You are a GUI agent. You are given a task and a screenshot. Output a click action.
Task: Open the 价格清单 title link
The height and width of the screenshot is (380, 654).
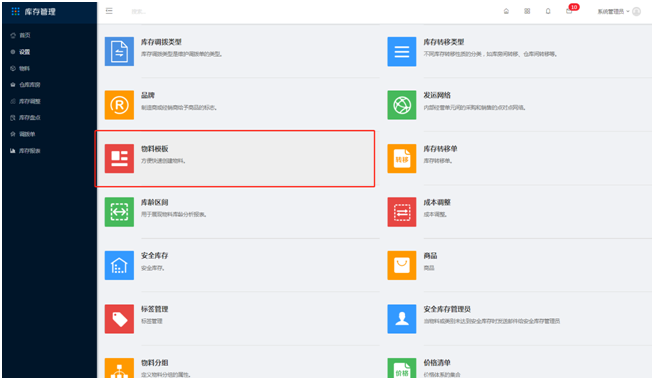click(437, 363)
